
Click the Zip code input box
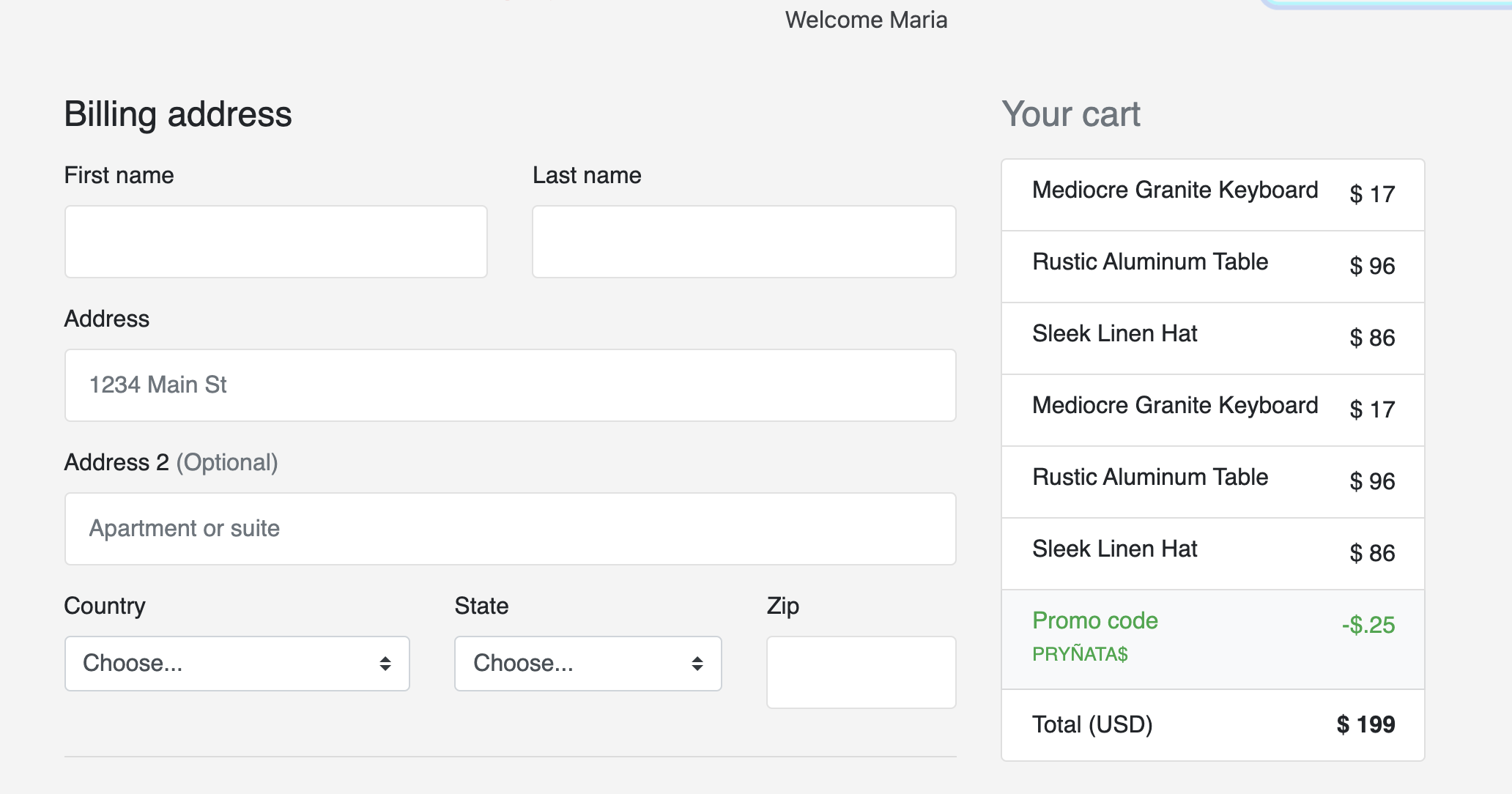(x=861, y=672)
